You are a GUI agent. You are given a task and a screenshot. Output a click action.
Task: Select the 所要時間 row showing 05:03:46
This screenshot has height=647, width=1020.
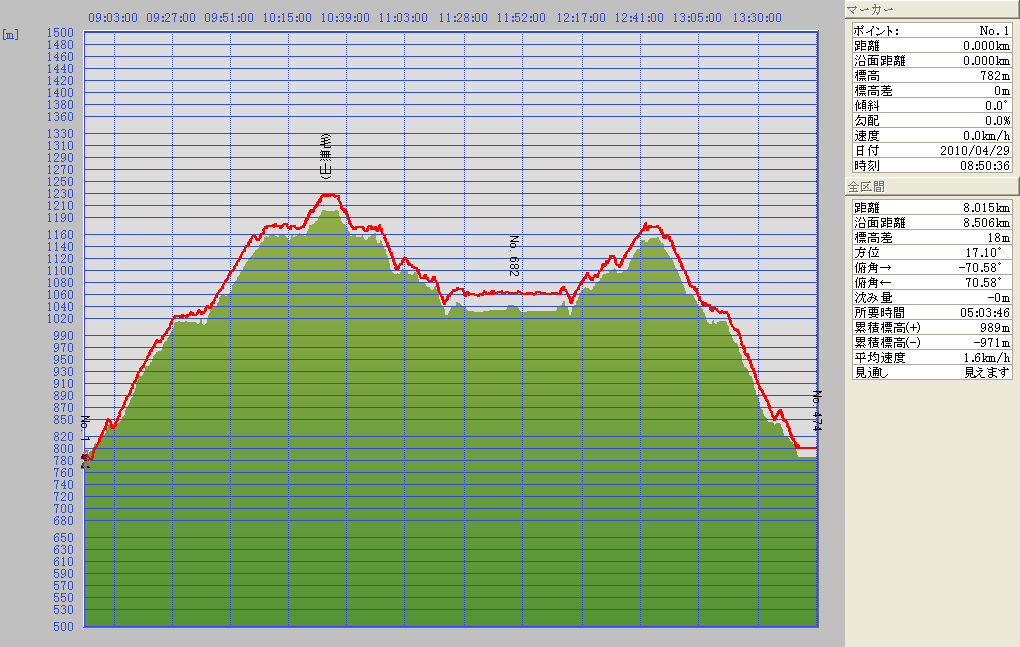click(932, 313)
